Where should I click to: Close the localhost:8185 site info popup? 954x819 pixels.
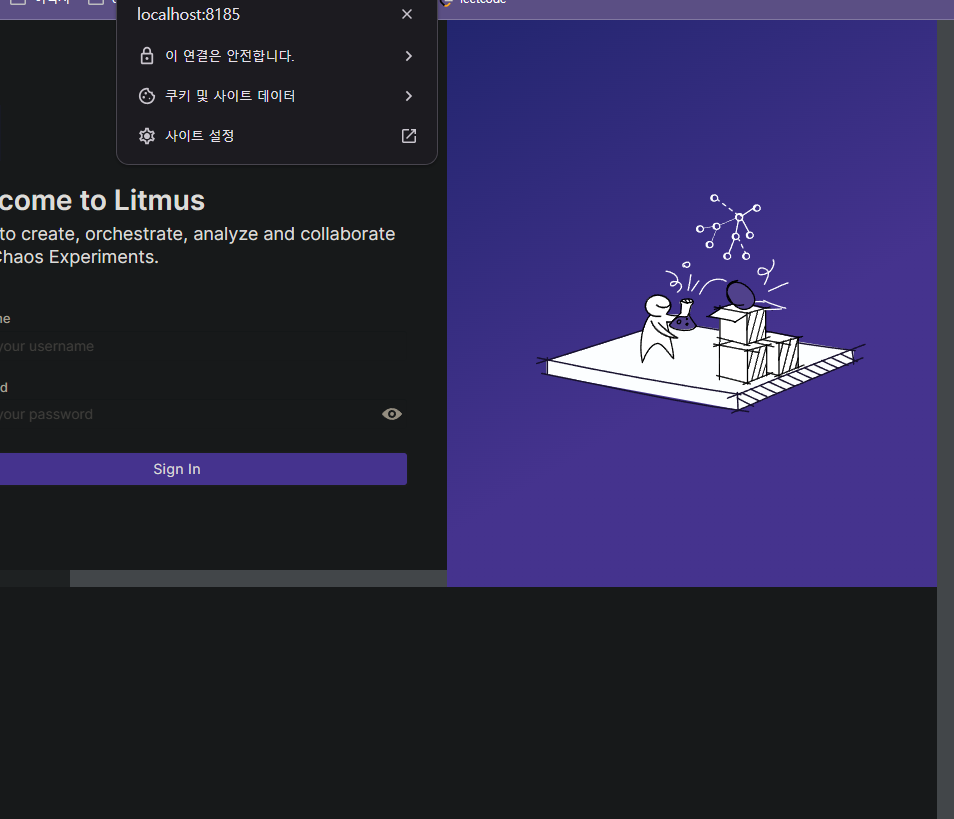click(407, 14)
